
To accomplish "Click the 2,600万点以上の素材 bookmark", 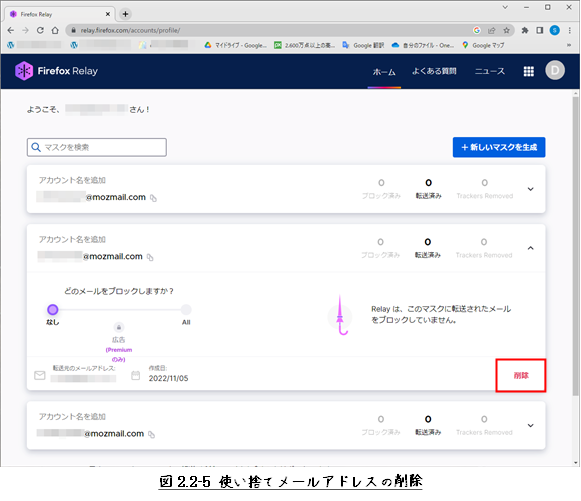I will [305, 45].
